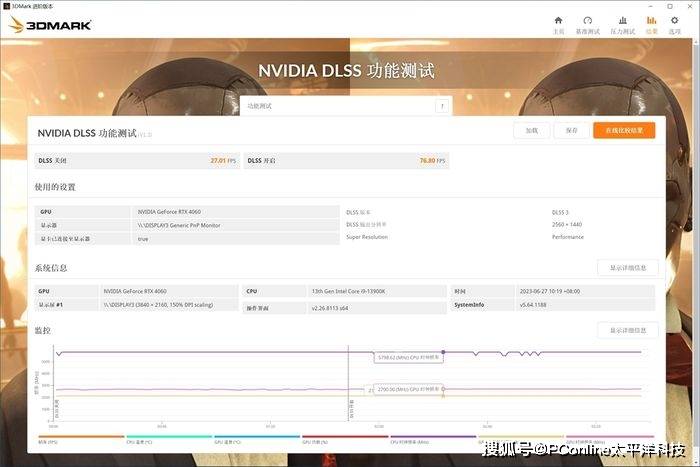The height and width of the screenshot is (467, 700).
Task: Click the question mark beside 功能测试 field
Action: pos(442,106)
